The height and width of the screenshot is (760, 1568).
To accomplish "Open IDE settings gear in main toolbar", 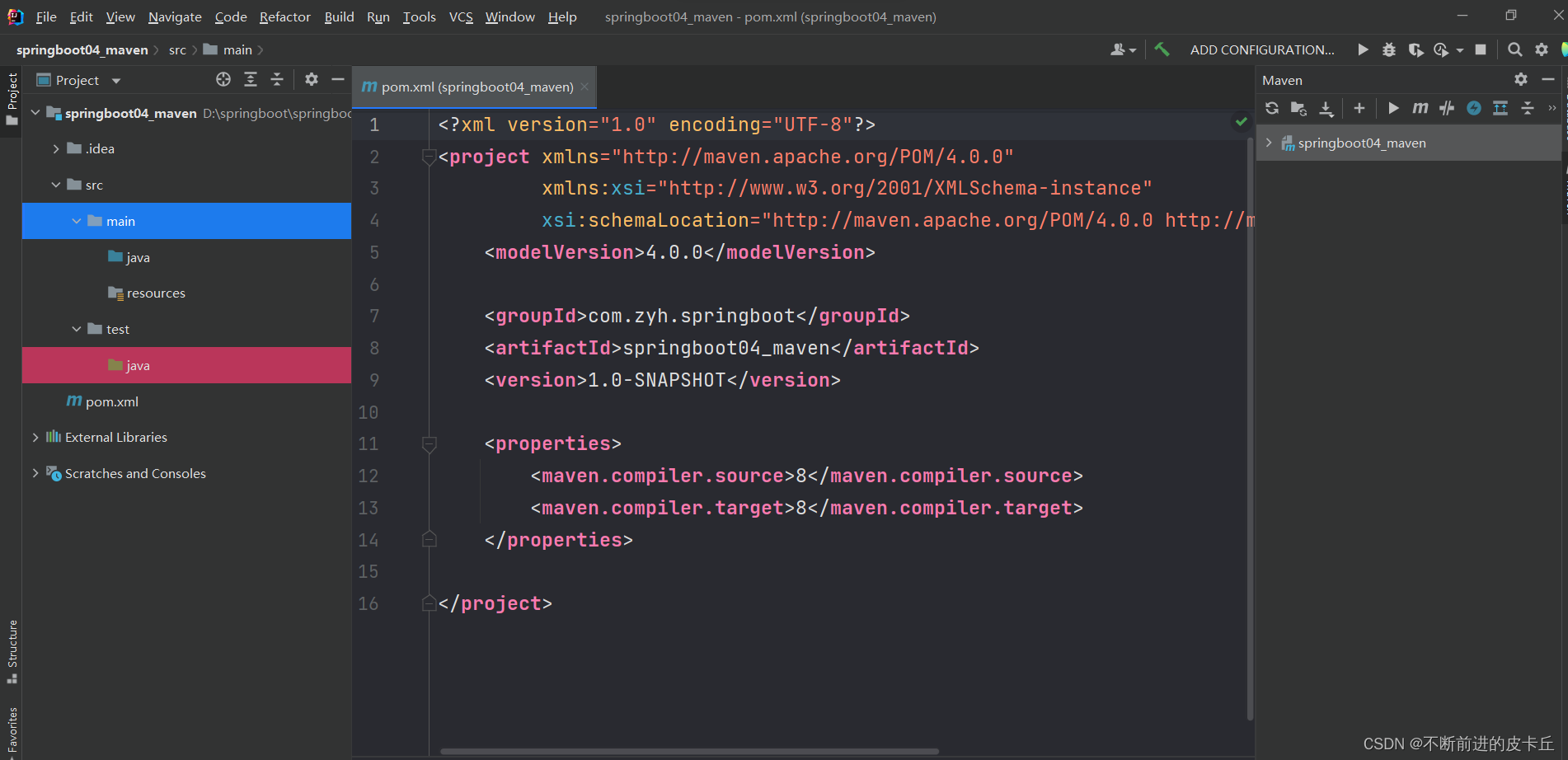I will click(1542, 49).
